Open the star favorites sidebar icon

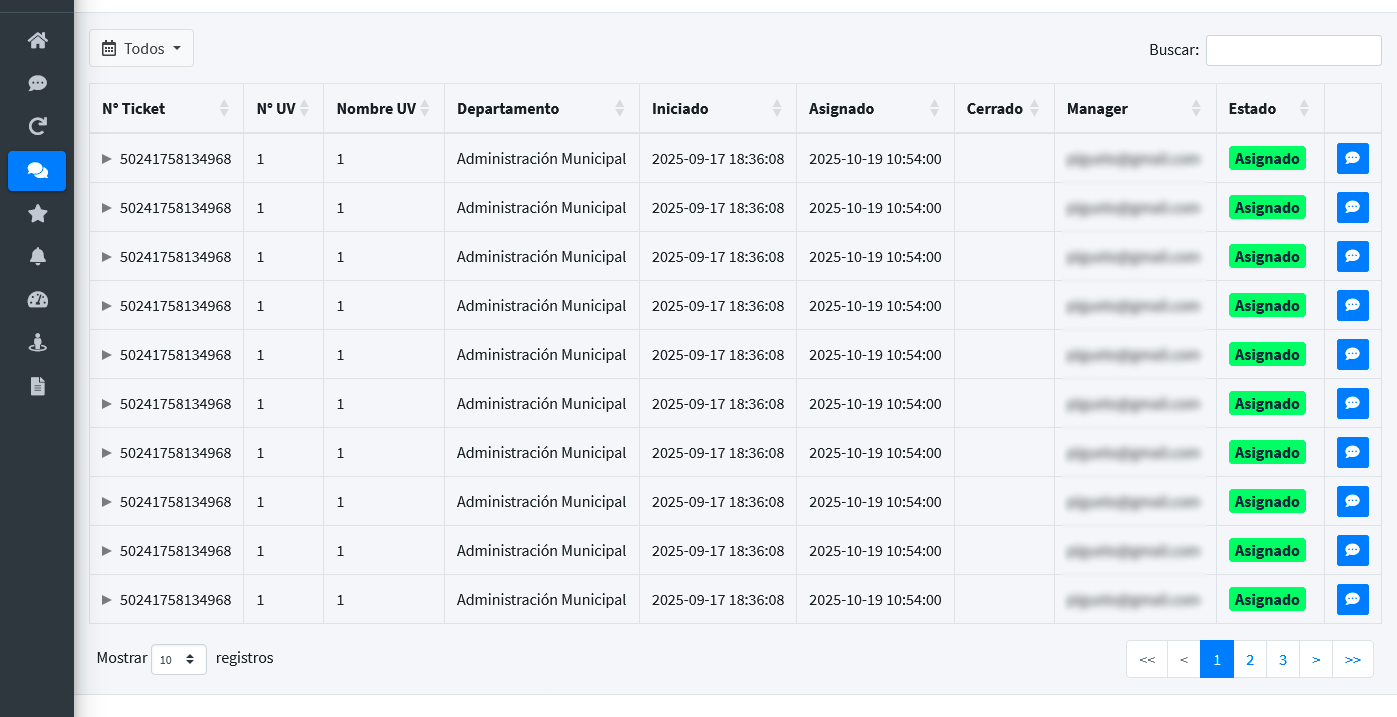38,213
